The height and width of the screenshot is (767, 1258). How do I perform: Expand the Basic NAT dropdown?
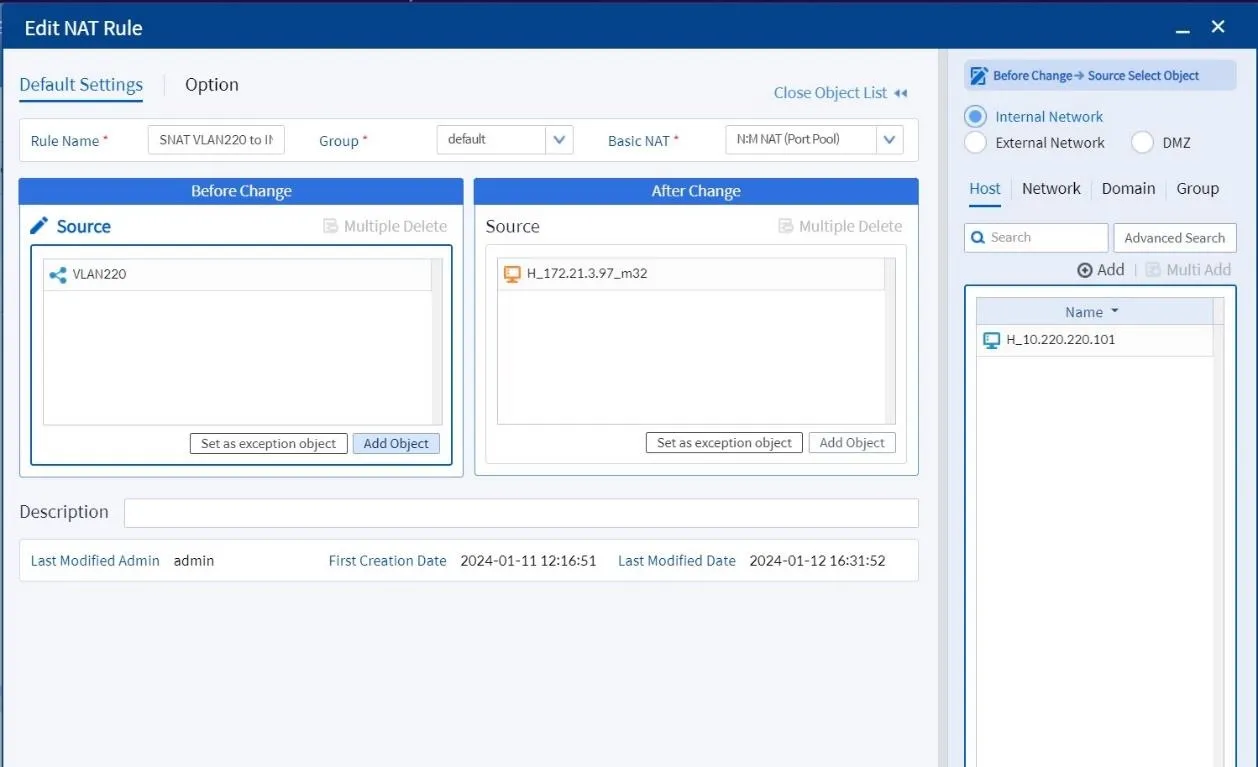click(x=889, y=140)
